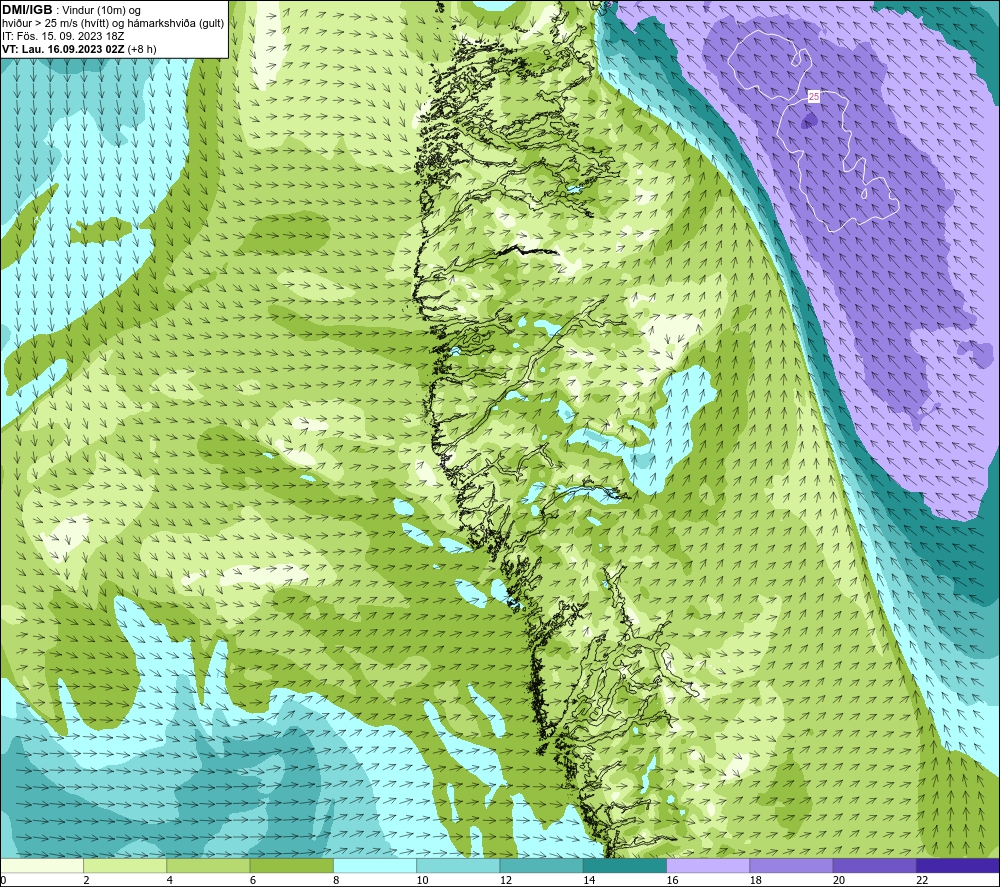Click the IT: Fös. 15. 09. 2023 18Z line
The width and height of the screenshot is (1000, 887).
(63, 36)
